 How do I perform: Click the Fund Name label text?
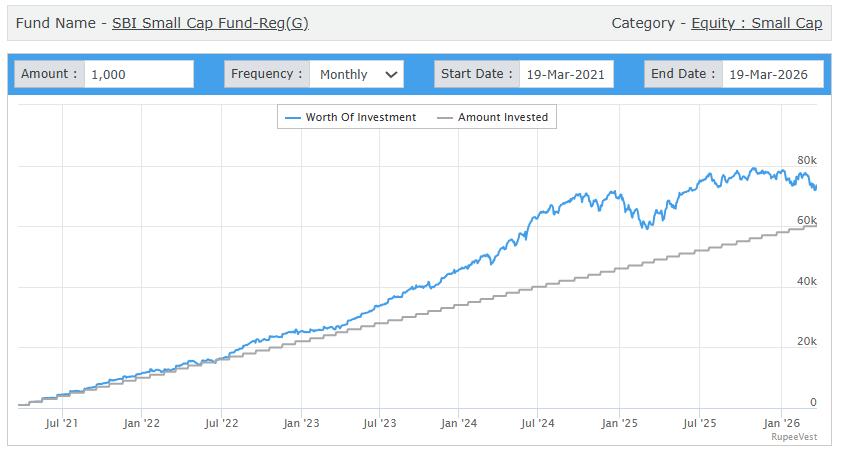click(x=55, y=23)
